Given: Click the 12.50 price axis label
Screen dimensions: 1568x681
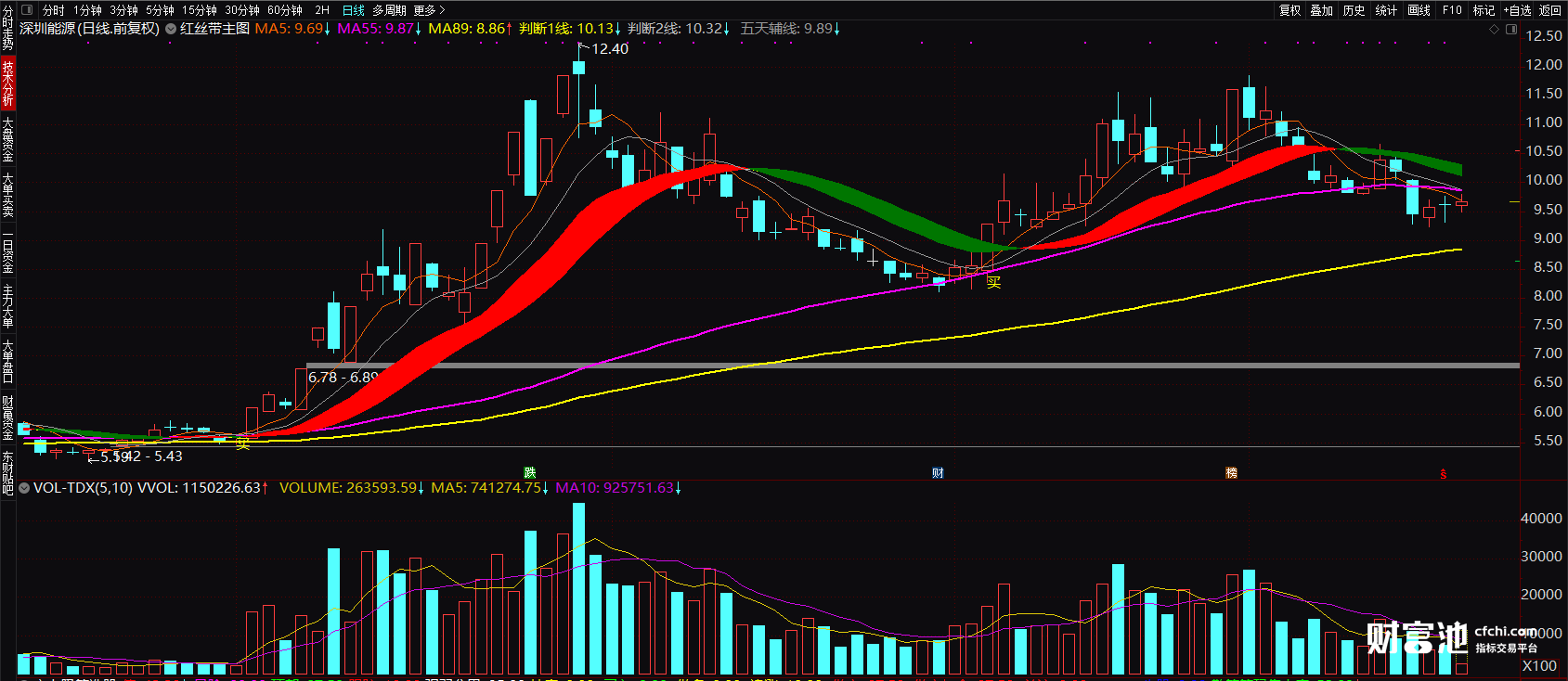Looking at the screenshot, I should click(1544, 36).
